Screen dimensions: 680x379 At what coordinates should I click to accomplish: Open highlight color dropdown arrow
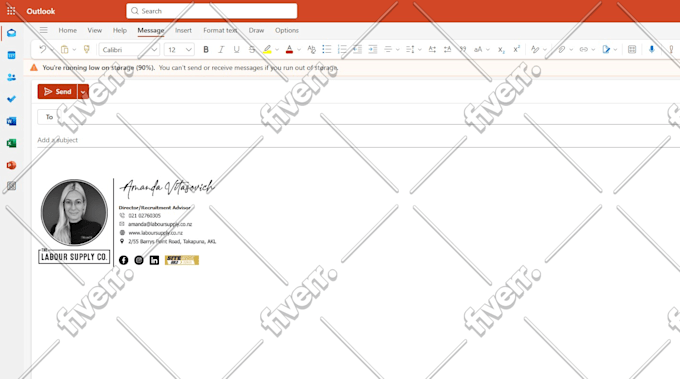(x=277, y=50)
